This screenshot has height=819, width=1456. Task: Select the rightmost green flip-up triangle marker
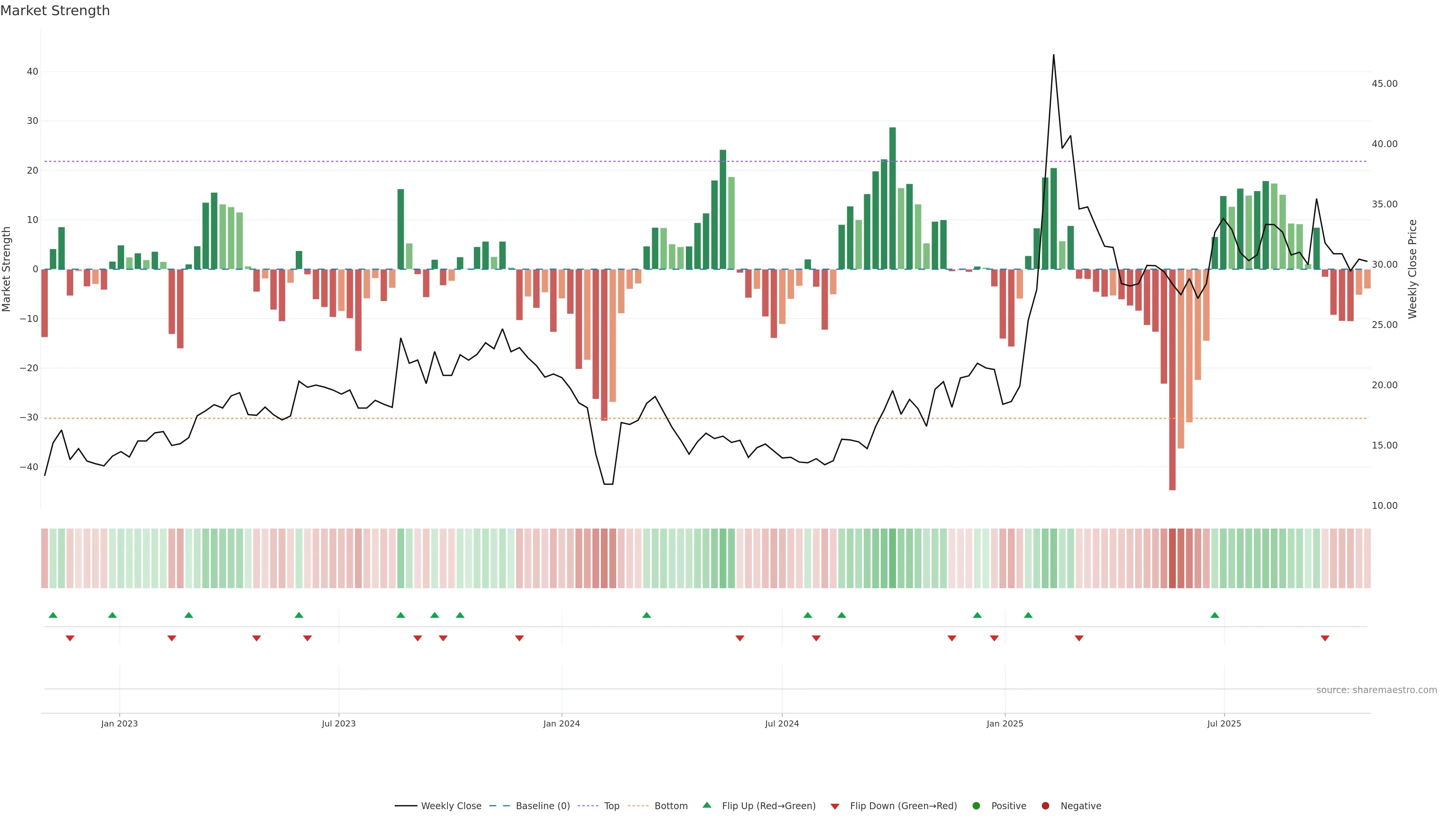pos(1214,615)
